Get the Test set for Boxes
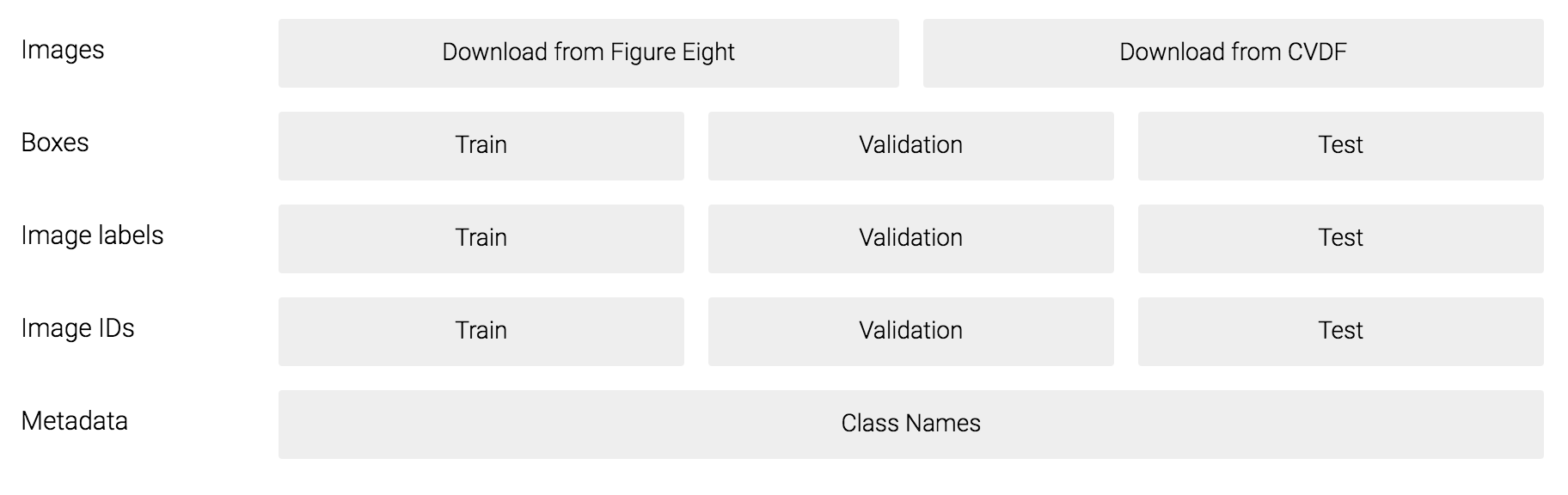The image size is (1568, 495). [1340, 145]
